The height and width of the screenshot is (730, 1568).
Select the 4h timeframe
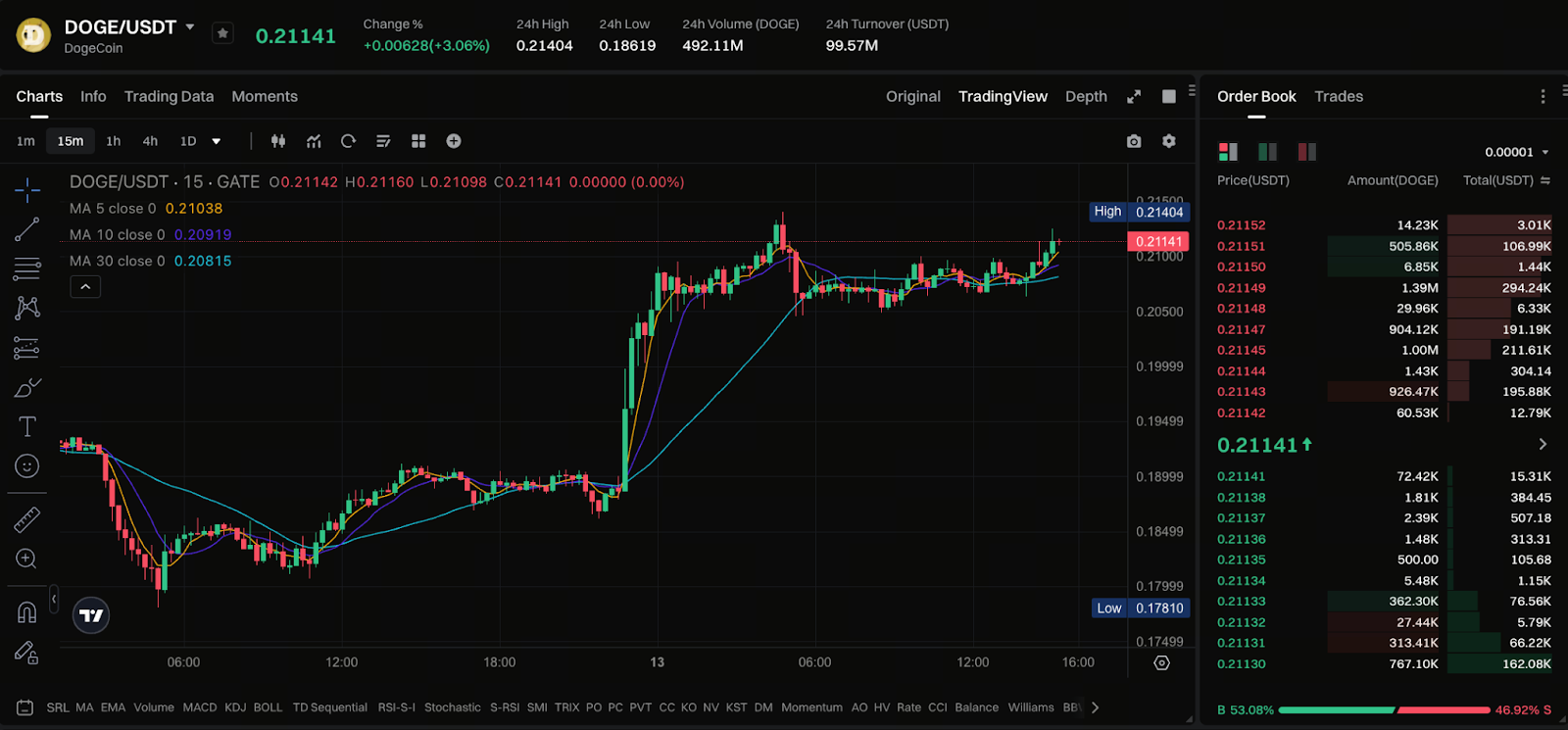tap(150, 141)
